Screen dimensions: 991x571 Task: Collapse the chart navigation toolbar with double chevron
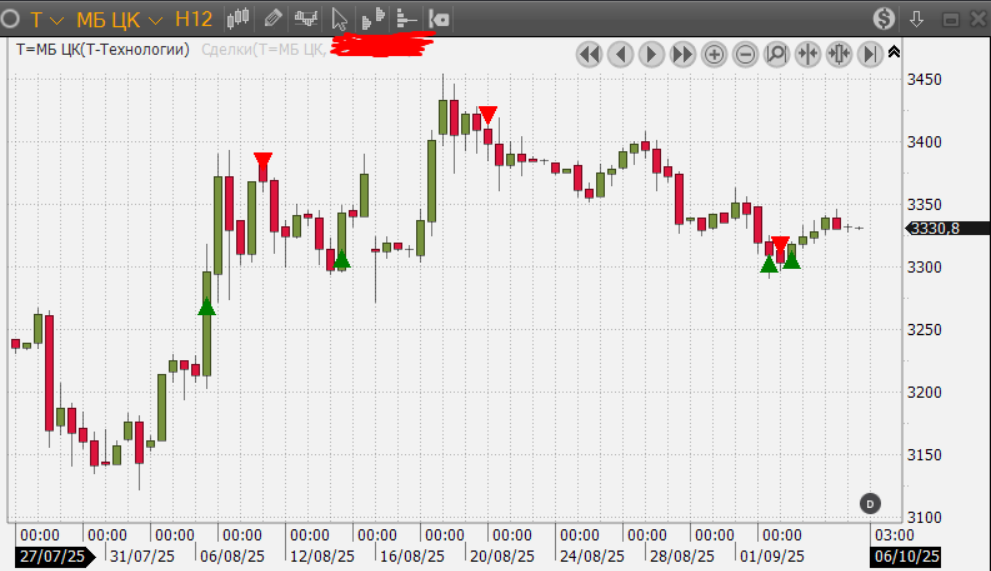tap(894, 52)
